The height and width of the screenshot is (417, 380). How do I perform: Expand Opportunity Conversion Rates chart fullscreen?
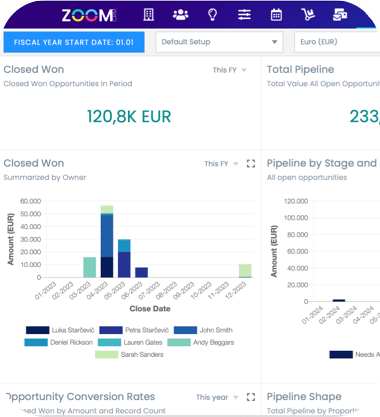point(251,397)
